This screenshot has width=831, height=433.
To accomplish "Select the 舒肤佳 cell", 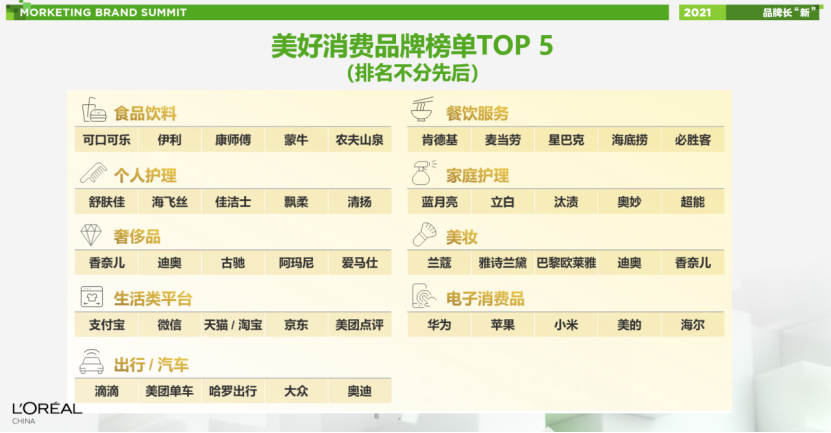I will pos(107,202).
